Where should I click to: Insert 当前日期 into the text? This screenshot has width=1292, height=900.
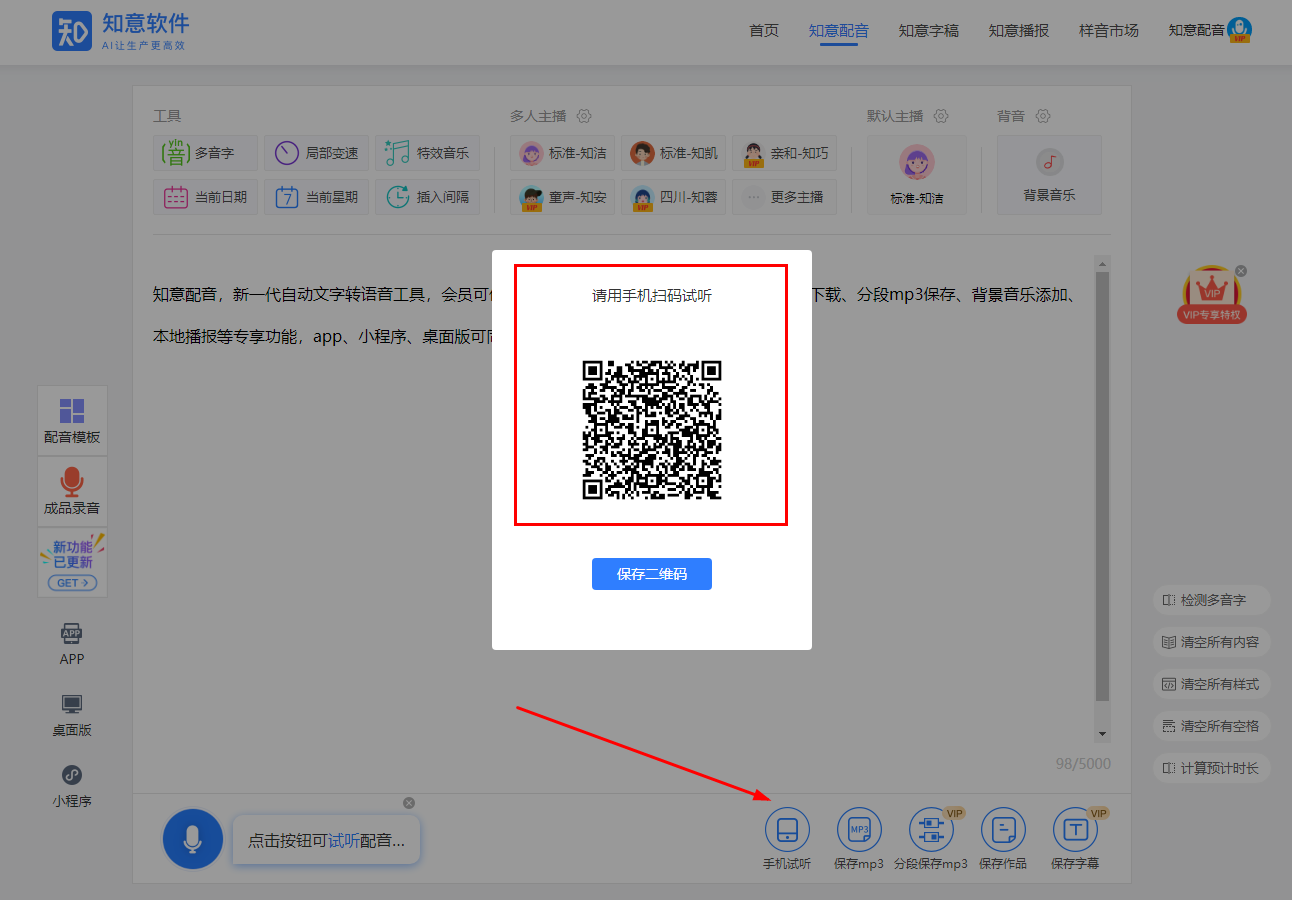[205, 197]
